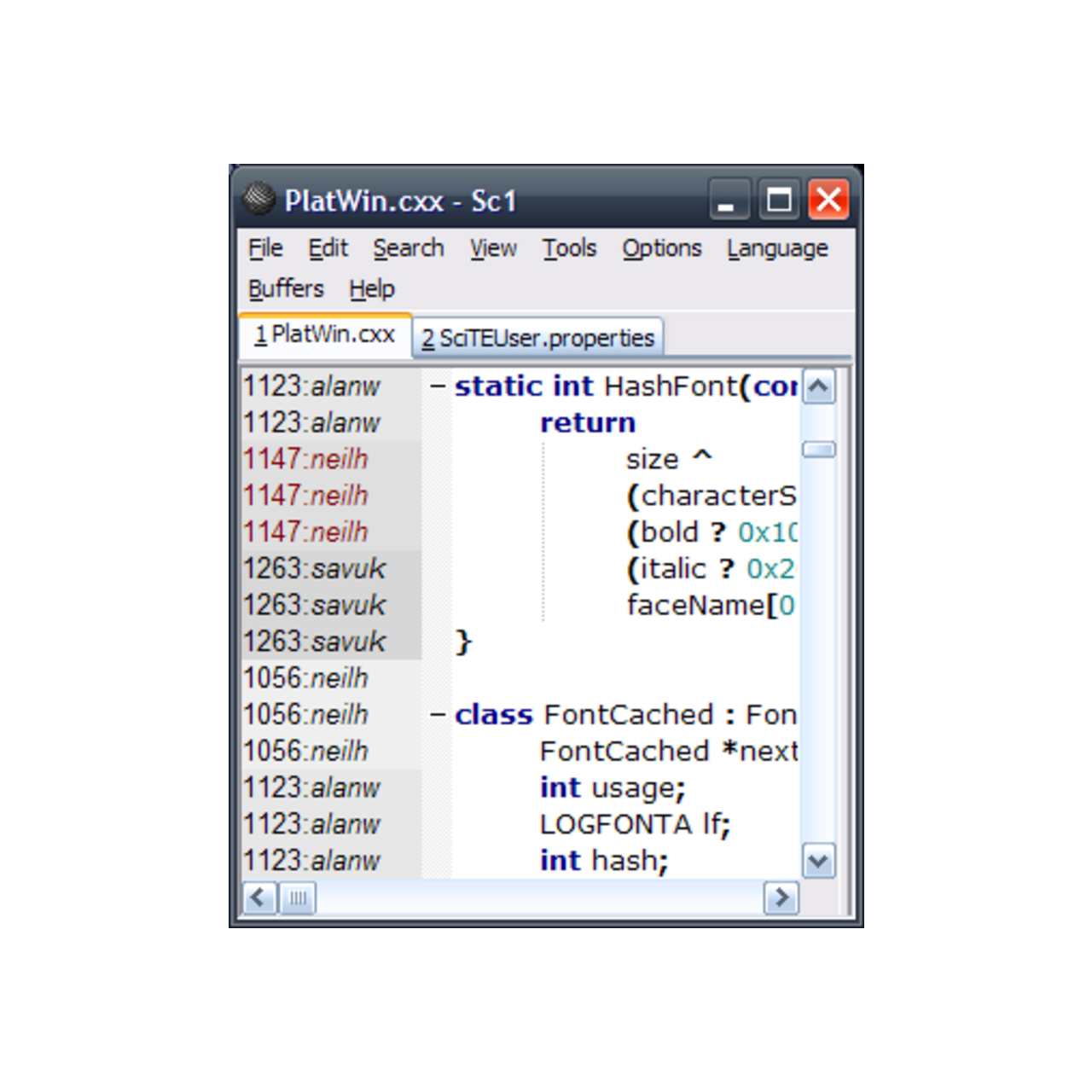This screenshot has height=1092, width=1092.
Task: Click the vertical scrollbar thumb
Action: click(819, 450)
